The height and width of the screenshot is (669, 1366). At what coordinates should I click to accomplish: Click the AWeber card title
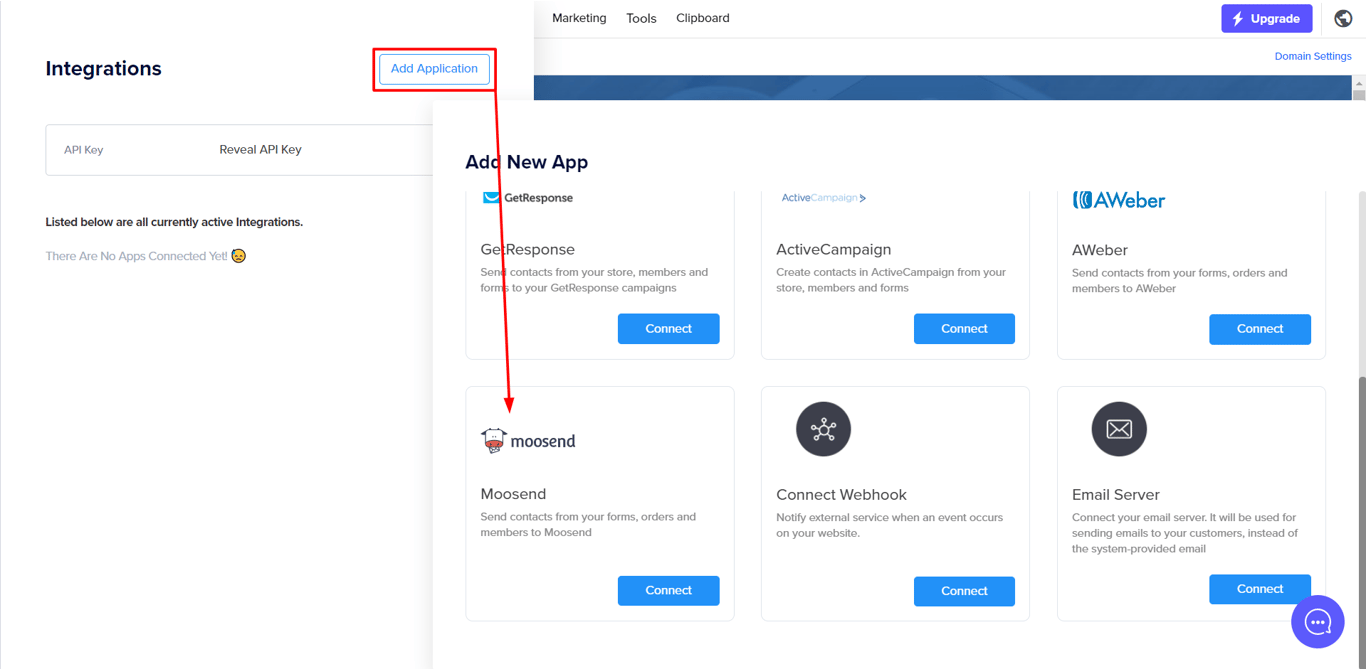point(1100,250)
